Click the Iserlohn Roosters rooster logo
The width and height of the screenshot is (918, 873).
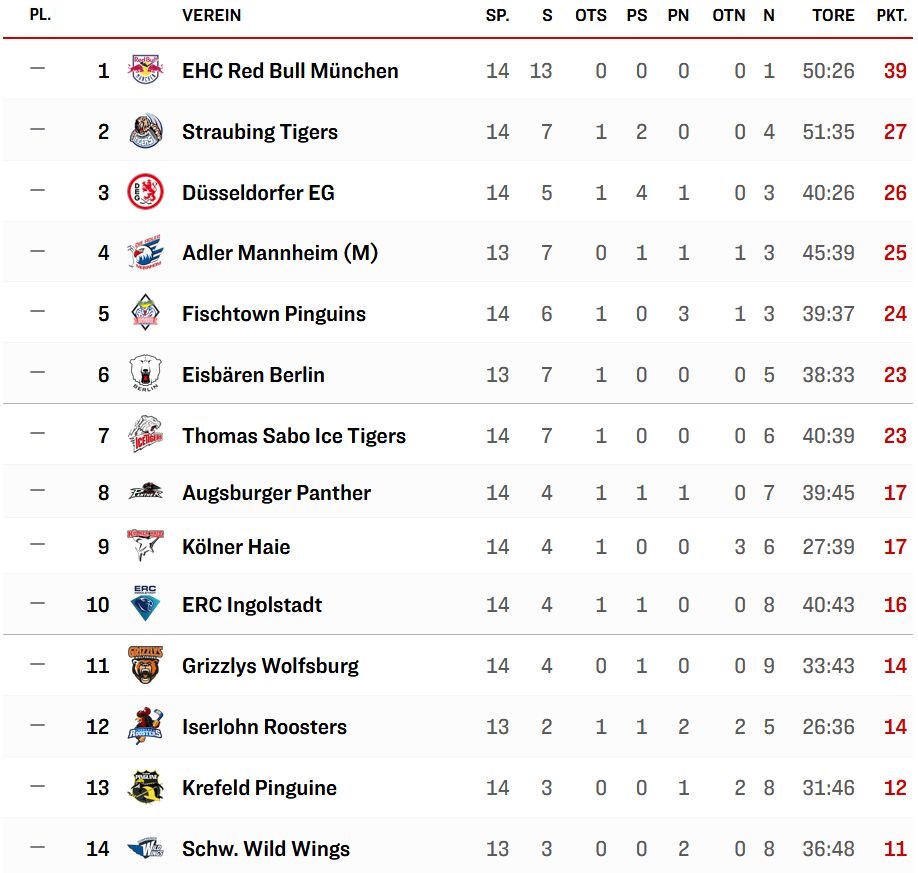[145, 726]
